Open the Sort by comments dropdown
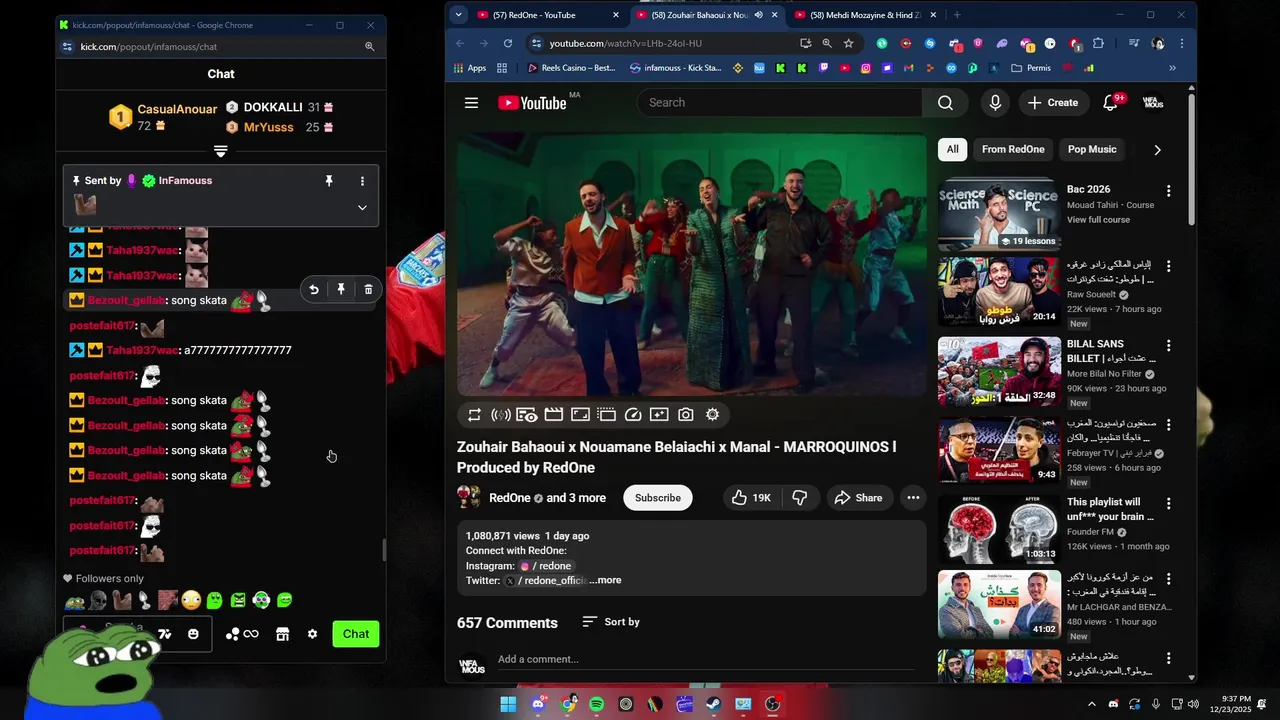Viewport: 1280px width, 720px height. pos(611,622)
